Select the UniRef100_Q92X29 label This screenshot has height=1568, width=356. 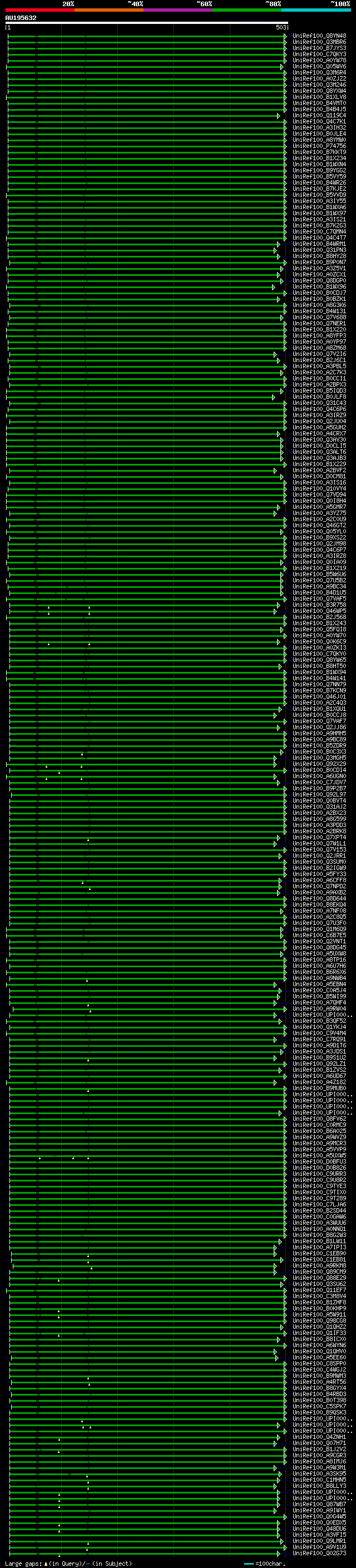pyautogui.click(x=319, y=764)
